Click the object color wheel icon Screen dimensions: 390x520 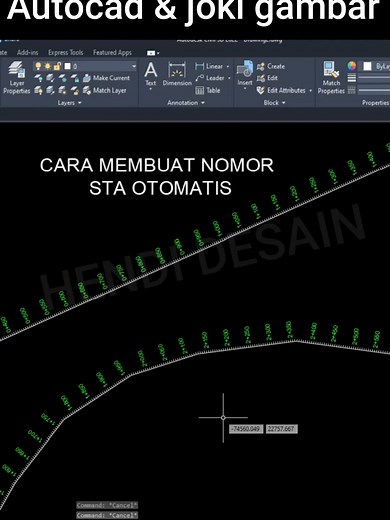(x=352, y=66)
